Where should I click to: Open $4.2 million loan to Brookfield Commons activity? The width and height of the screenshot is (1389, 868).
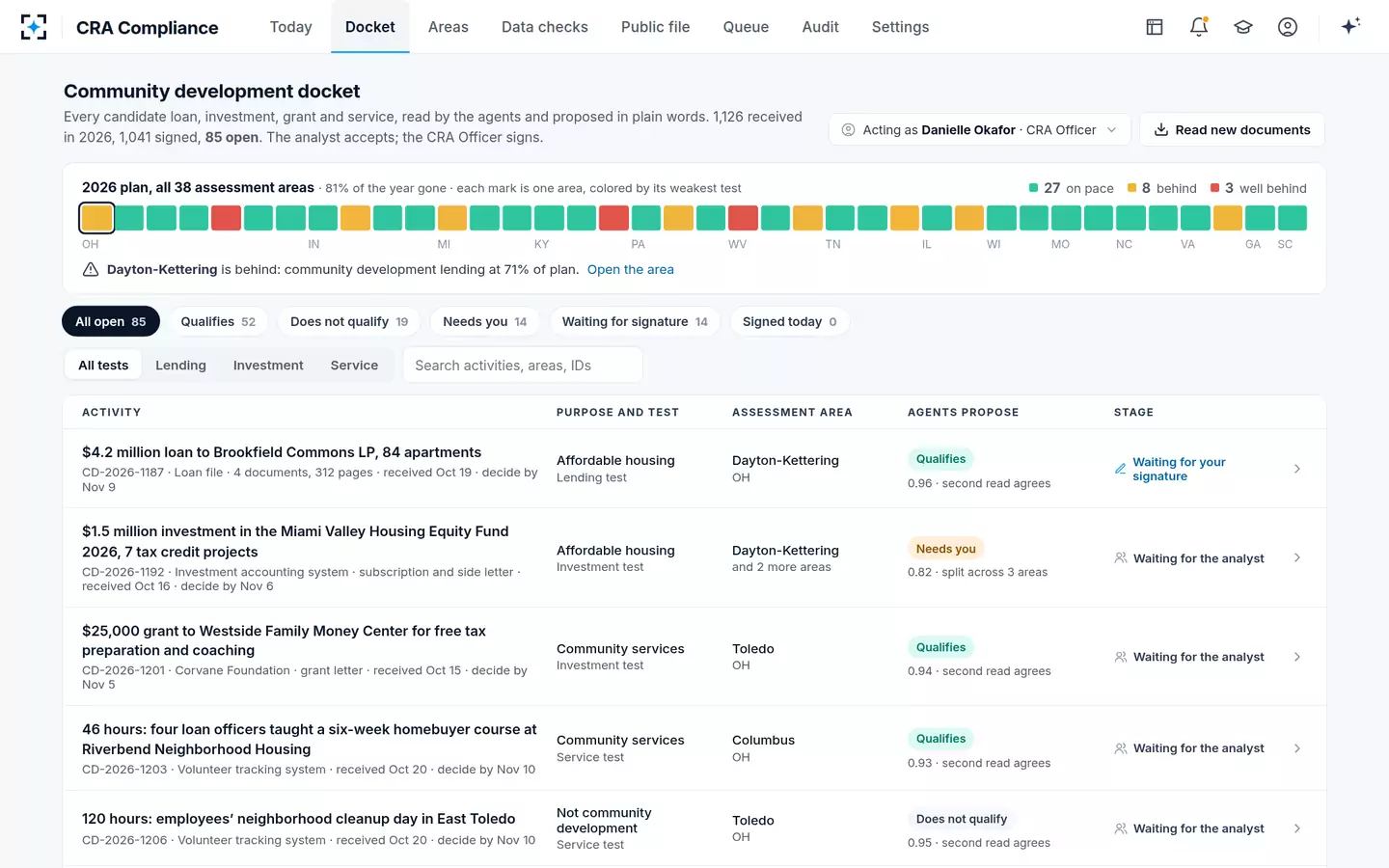coord(282,452)
